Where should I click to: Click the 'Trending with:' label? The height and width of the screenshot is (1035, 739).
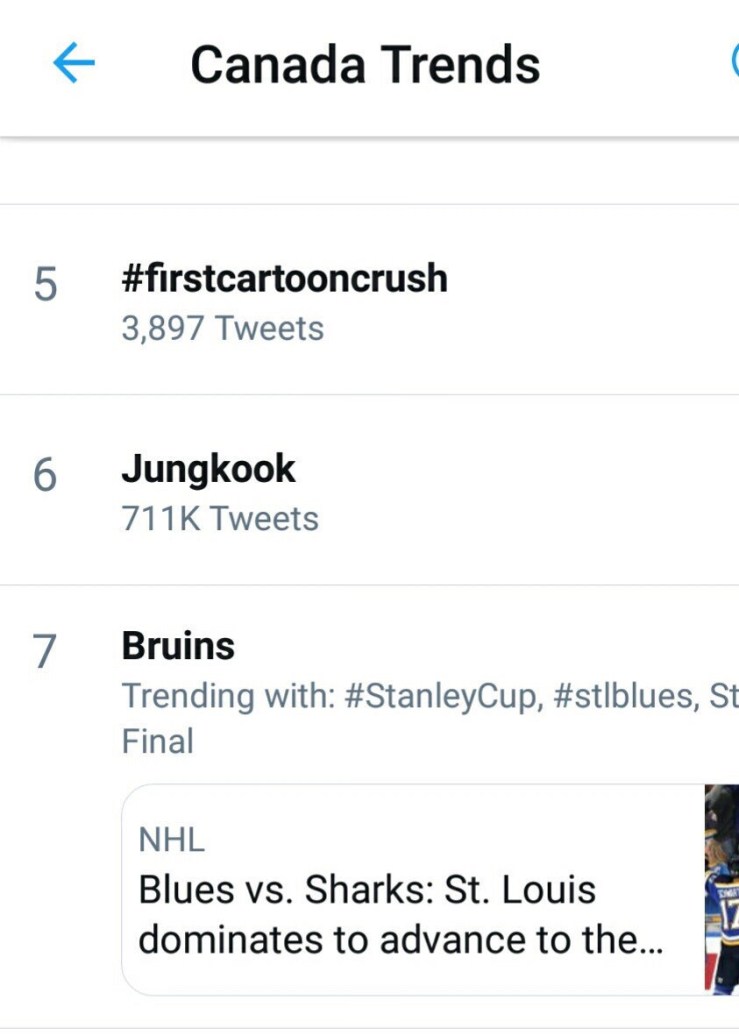coord(227,696)
